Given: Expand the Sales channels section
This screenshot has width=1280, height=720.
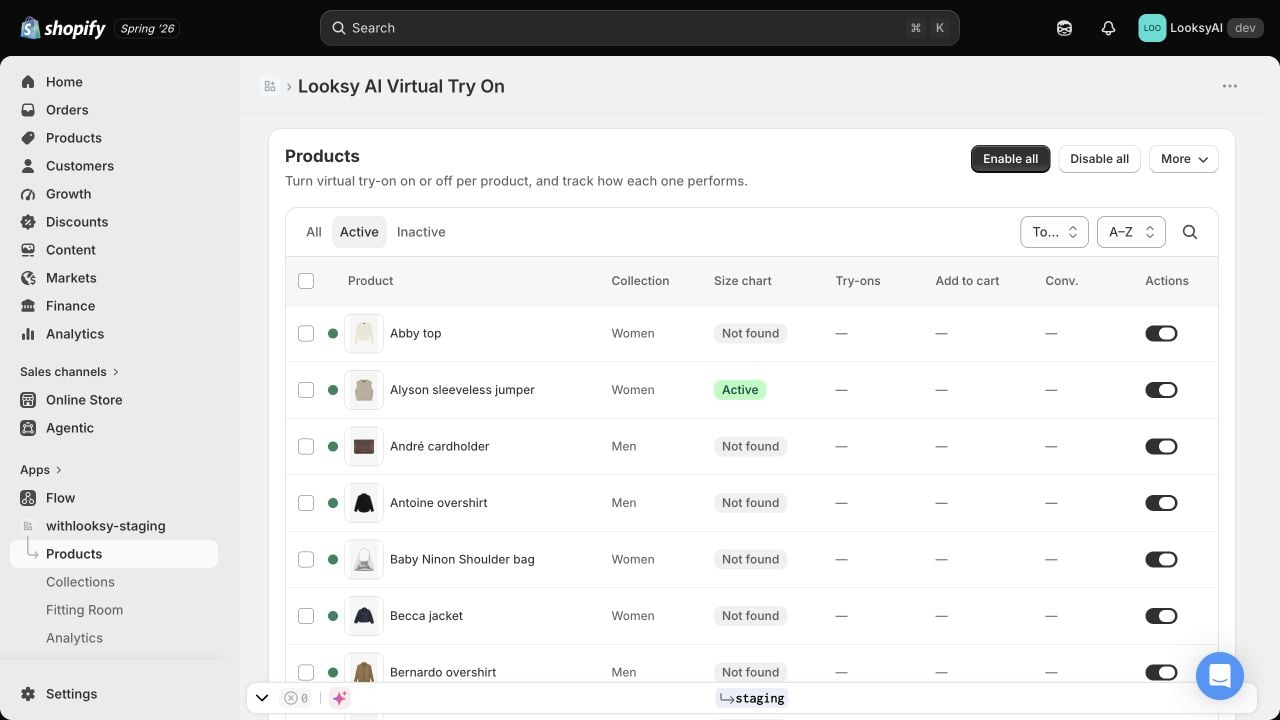Looking at the screenshot, I should pyautogui.click(x=69, y=372).
